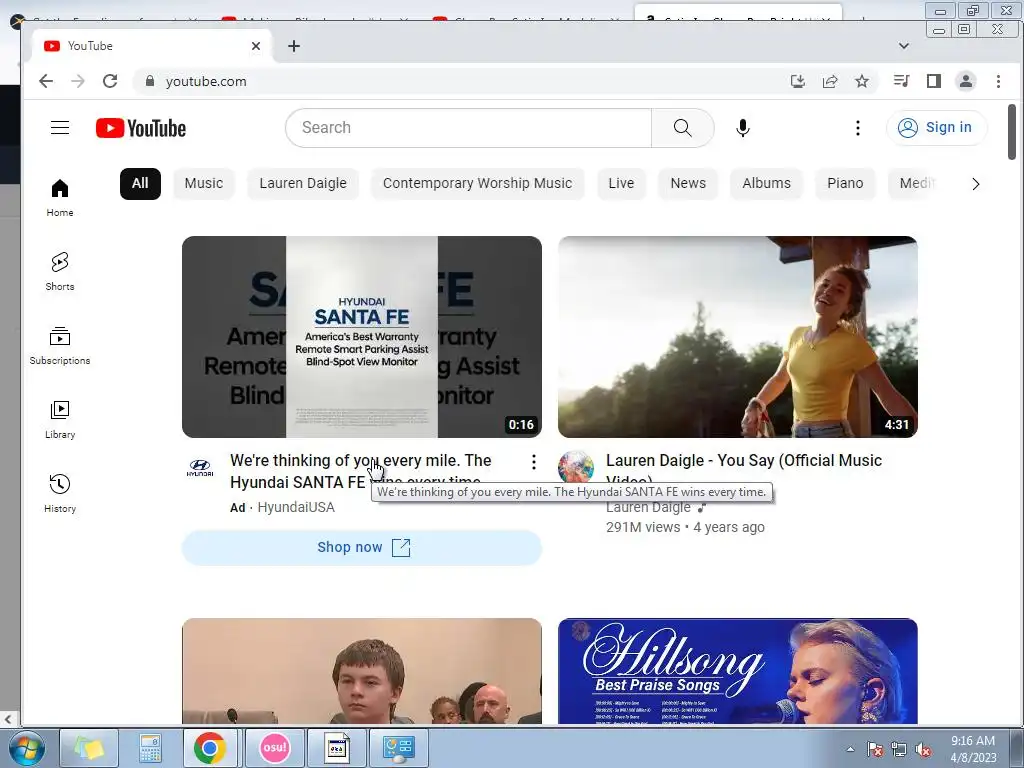Select the Live filter chip
This screenshot has width=1024, height=768.
click(621, 184)
